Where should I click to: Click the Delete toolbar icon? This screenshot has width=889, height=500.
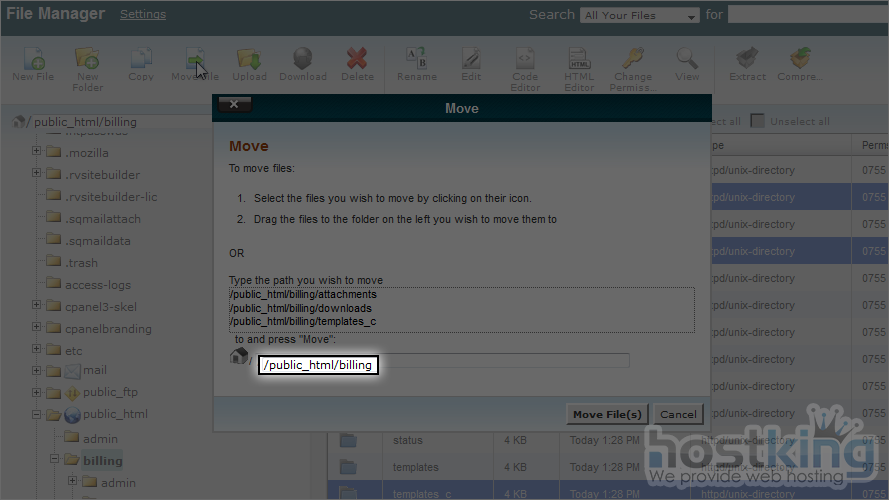pyautogui.click(x=357, y=62)
